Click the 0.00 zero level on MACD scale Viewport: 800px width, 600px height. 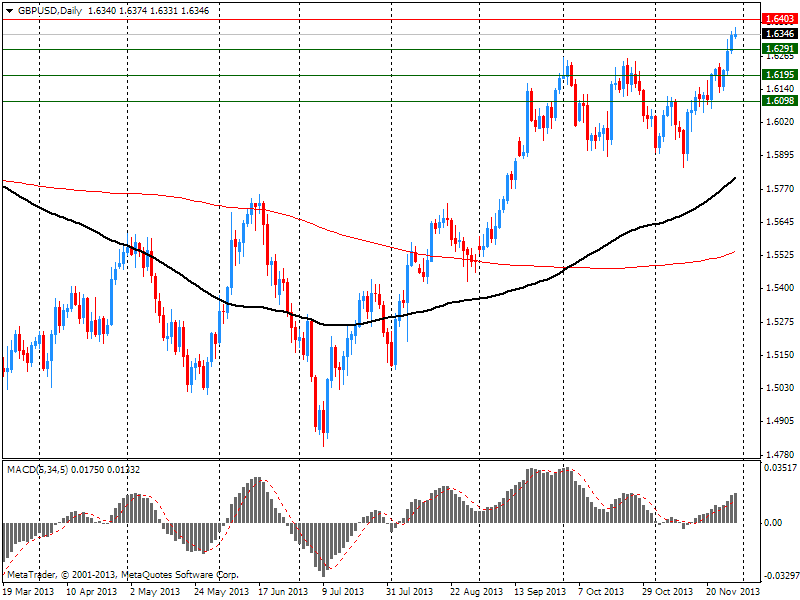click(773, 522)
